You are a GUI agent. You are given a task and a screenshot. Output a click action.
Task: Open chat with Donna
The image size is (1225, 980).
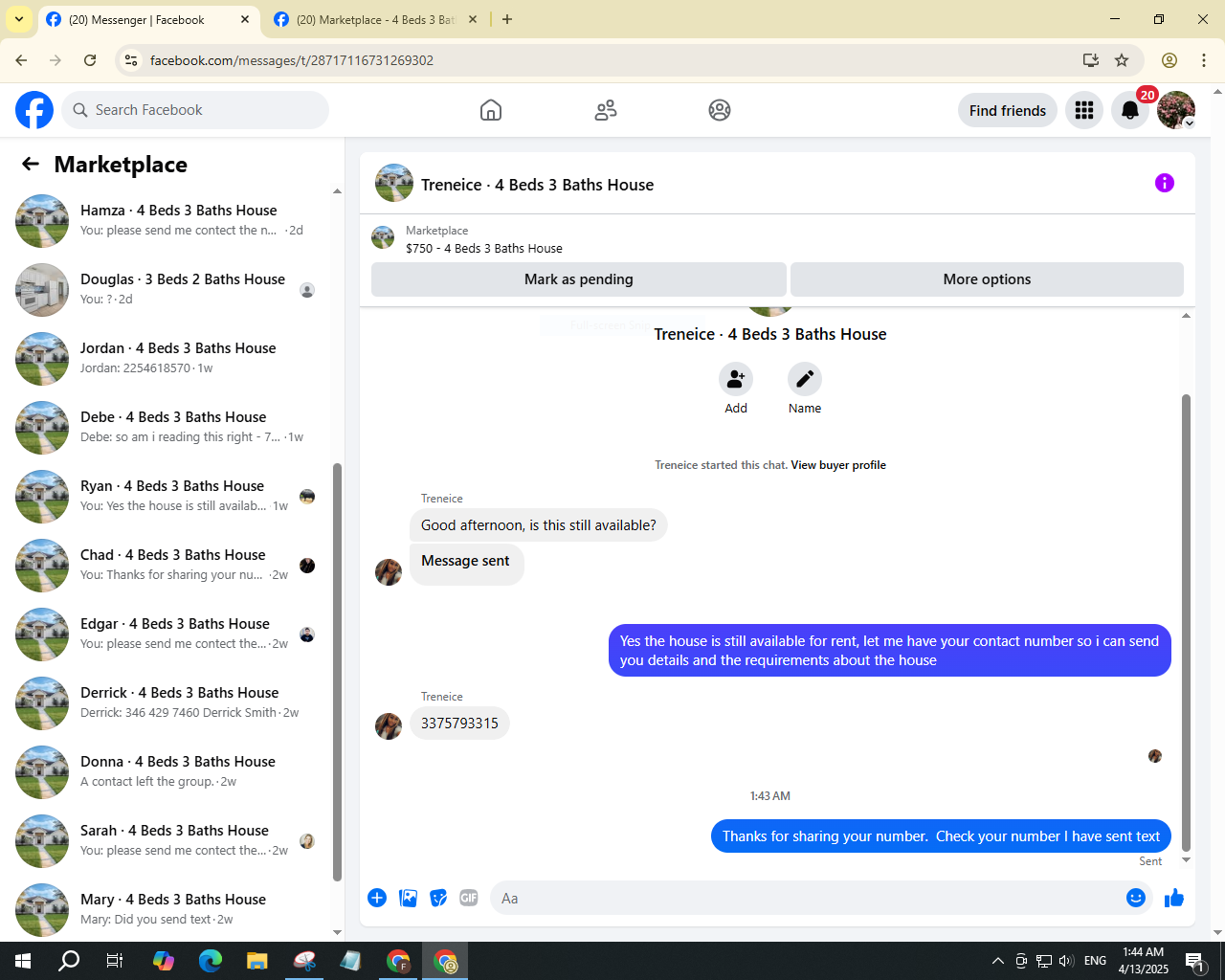click(172, 772)
